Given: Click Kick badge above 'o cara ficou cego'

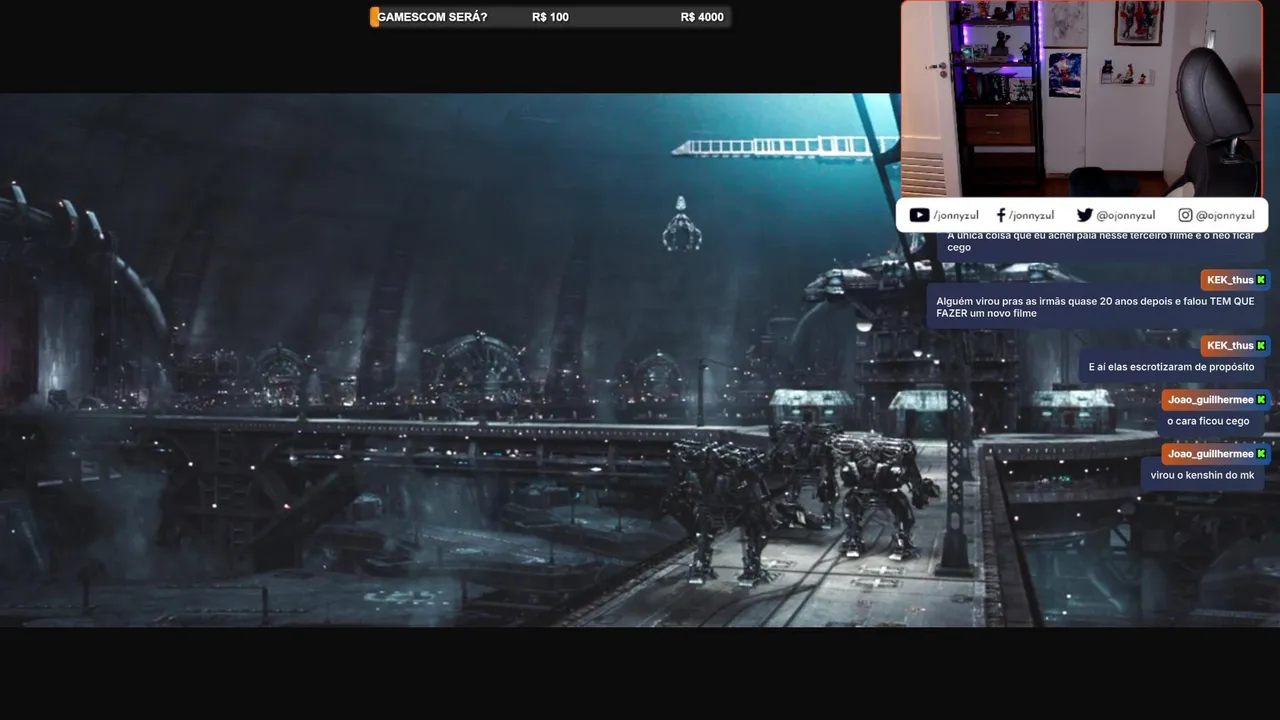Looking at the screenshot, I should (1261, 400).
